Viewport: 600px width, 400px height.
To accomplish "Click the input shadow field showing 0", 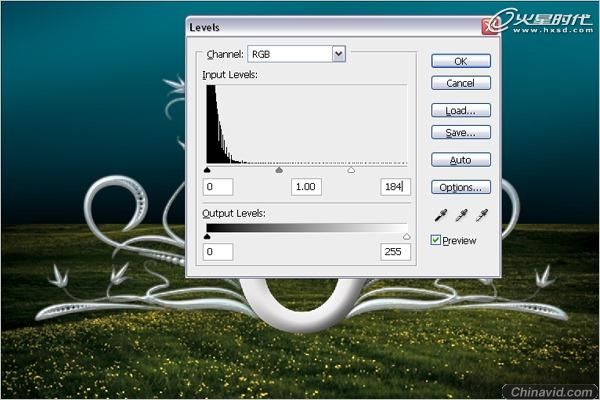I will pos(218,187).
